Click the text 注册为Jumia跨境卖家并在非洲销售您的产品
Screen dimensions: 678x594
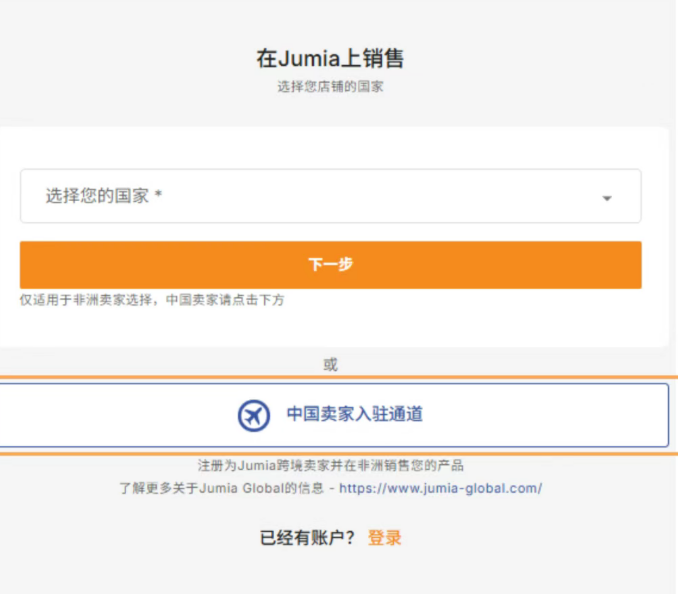330,466
